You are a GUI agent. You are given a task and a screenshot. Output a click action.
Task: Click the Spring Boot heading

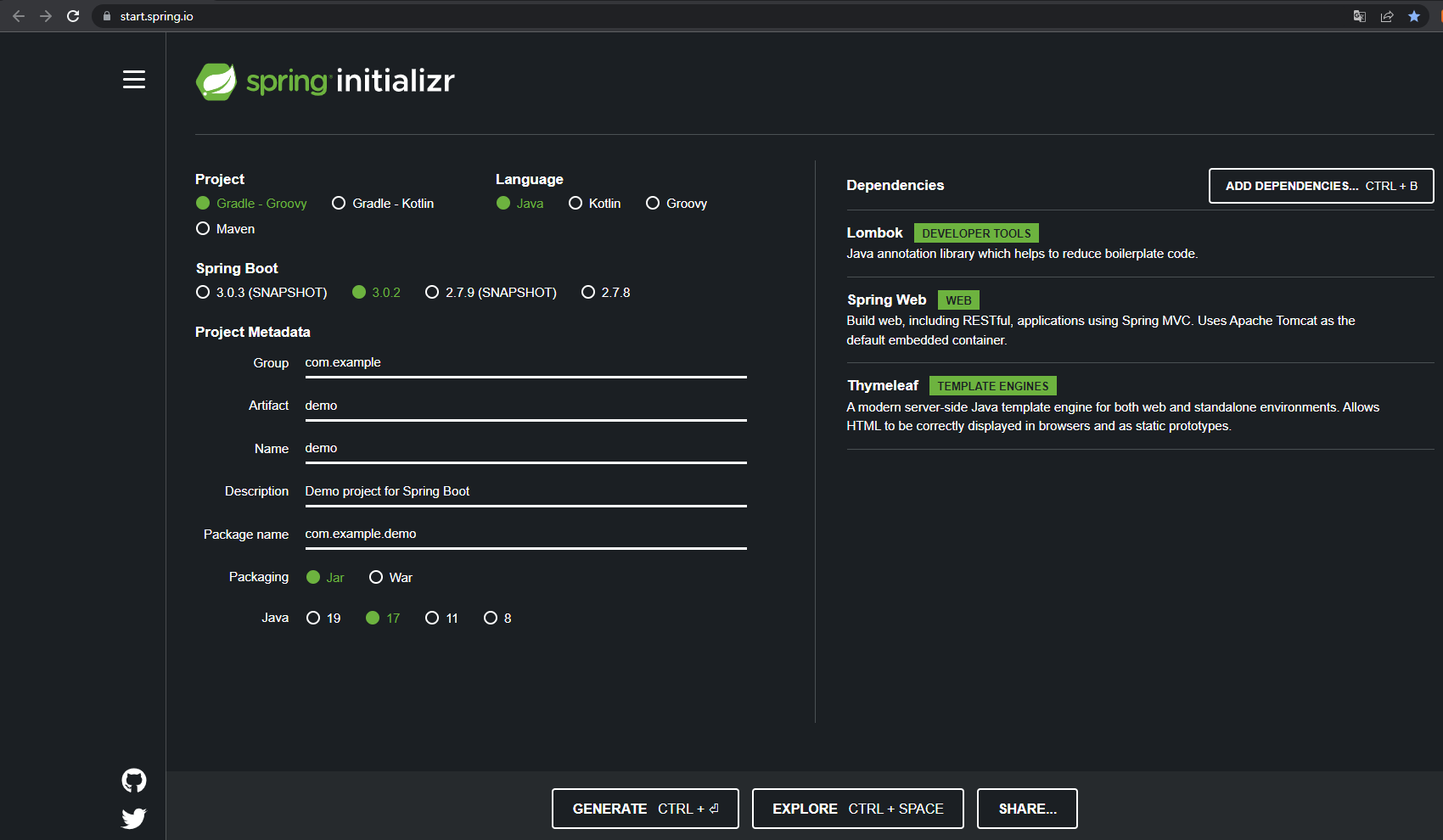237,269
